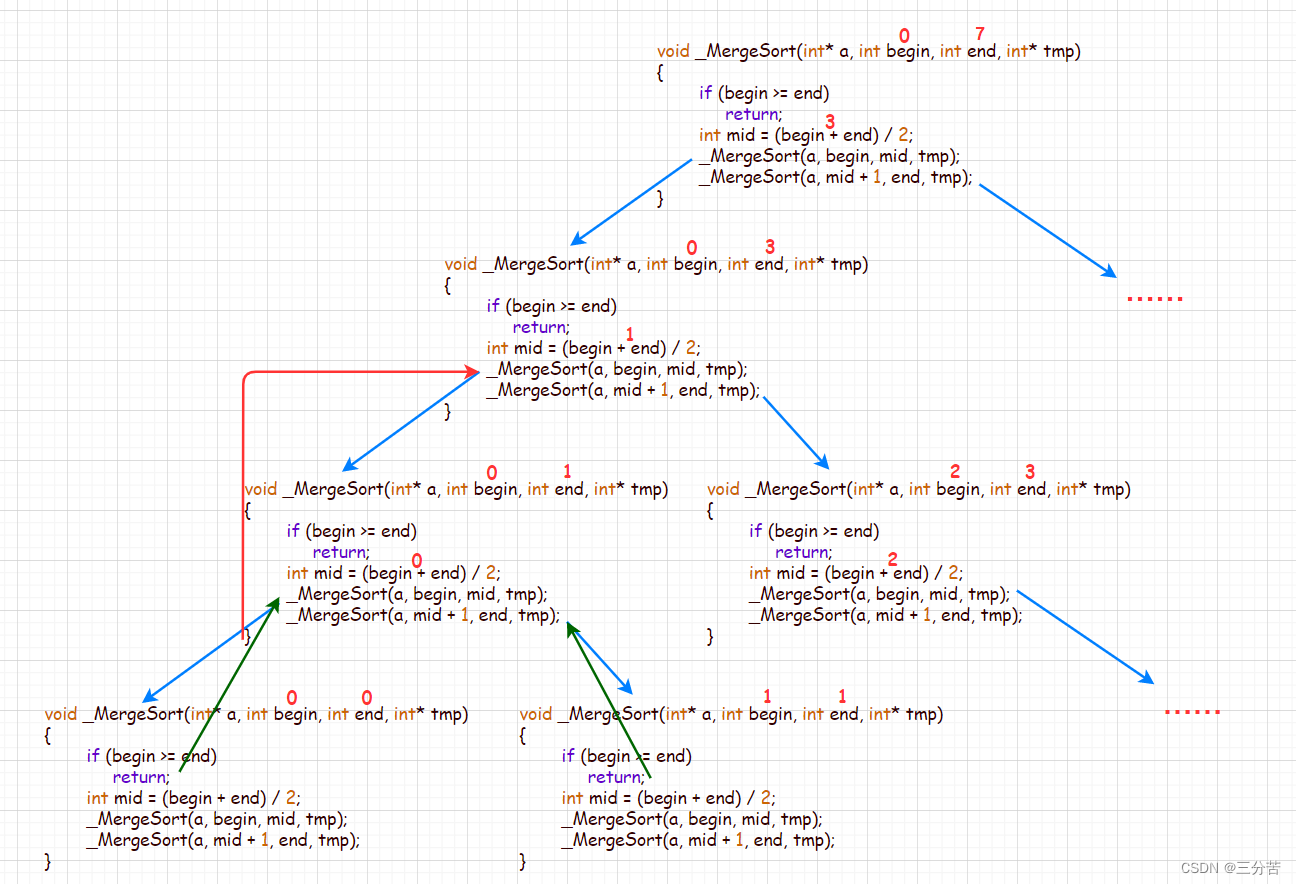Click the _MergeSort signature annotated 0 and 7

coord(869,51)
